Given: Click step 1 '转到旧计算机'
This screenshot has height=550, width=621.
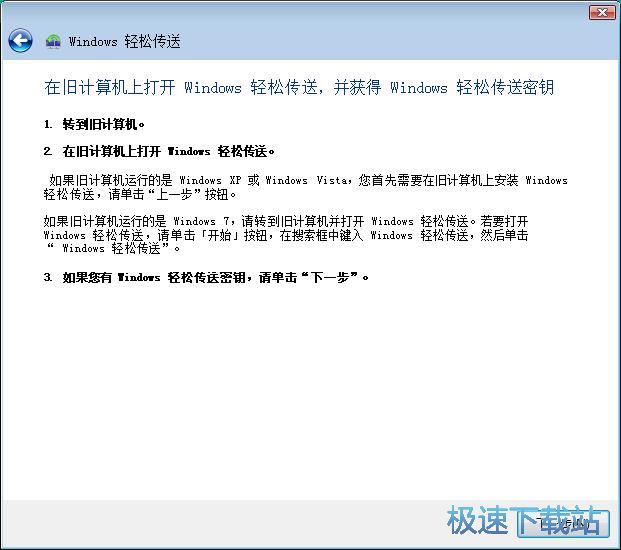Looking at the screenshot, I should [x=94, y=125].
